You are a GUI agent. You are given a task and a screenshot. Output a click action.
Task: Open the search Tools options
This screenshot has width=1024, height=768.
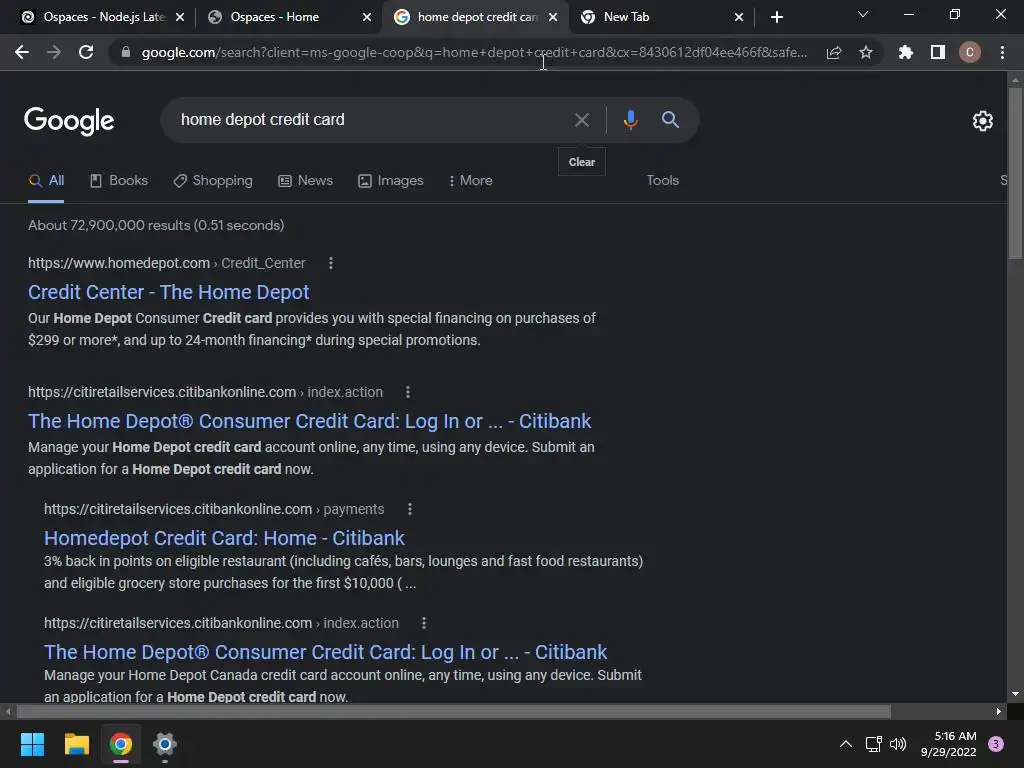(662, 181)
